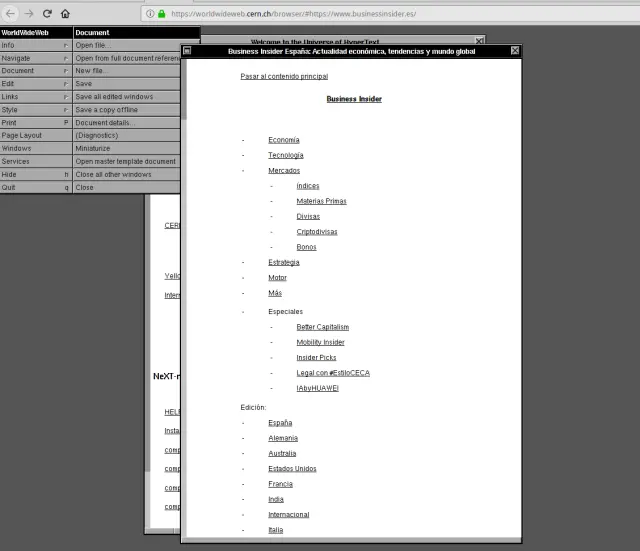
Task: Select the Estados Unidos edition link
Action: 292,469
